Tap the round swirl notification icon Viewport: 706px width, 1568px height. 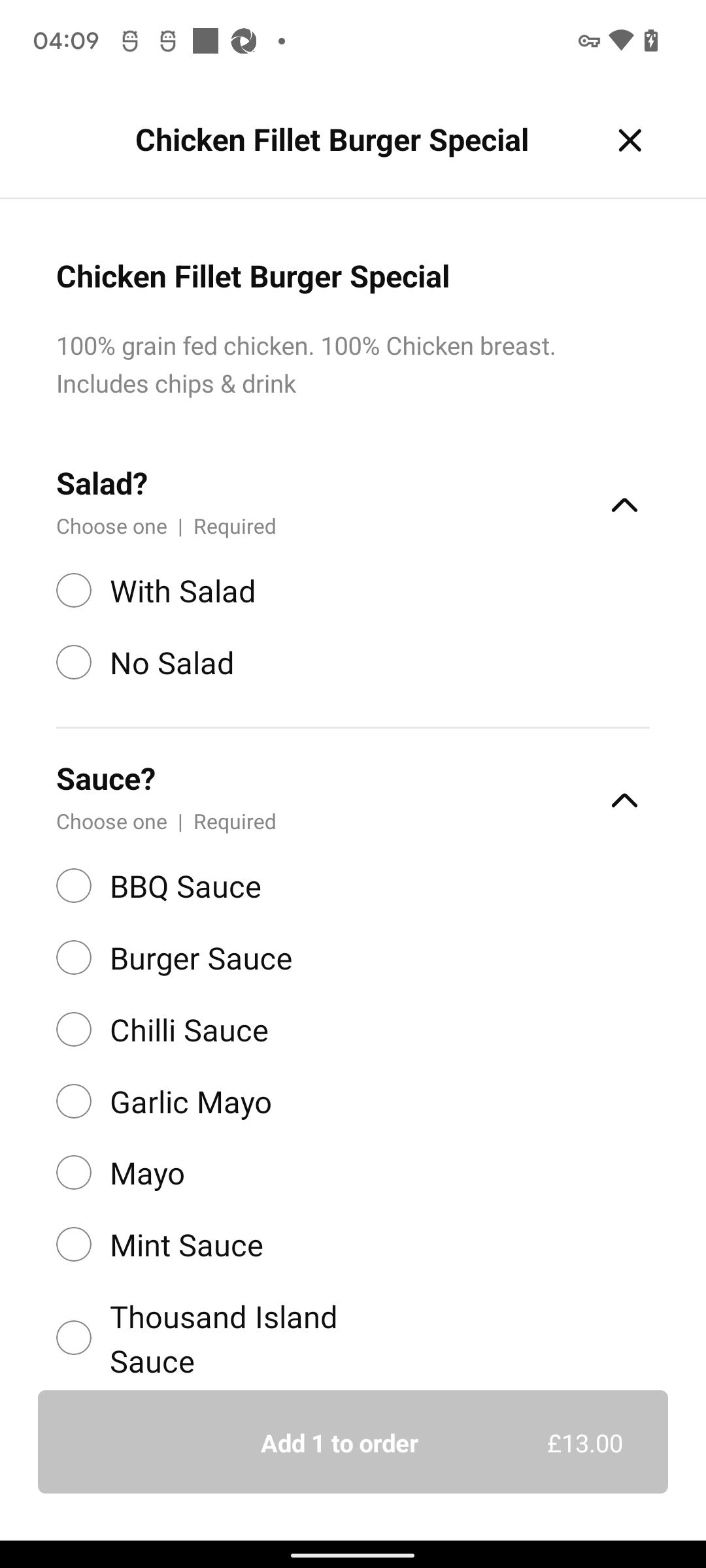click(244, 41)
